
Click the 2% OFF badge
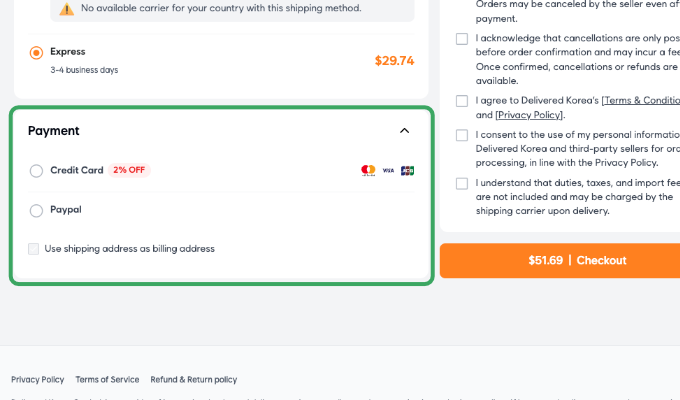point(129,170)
